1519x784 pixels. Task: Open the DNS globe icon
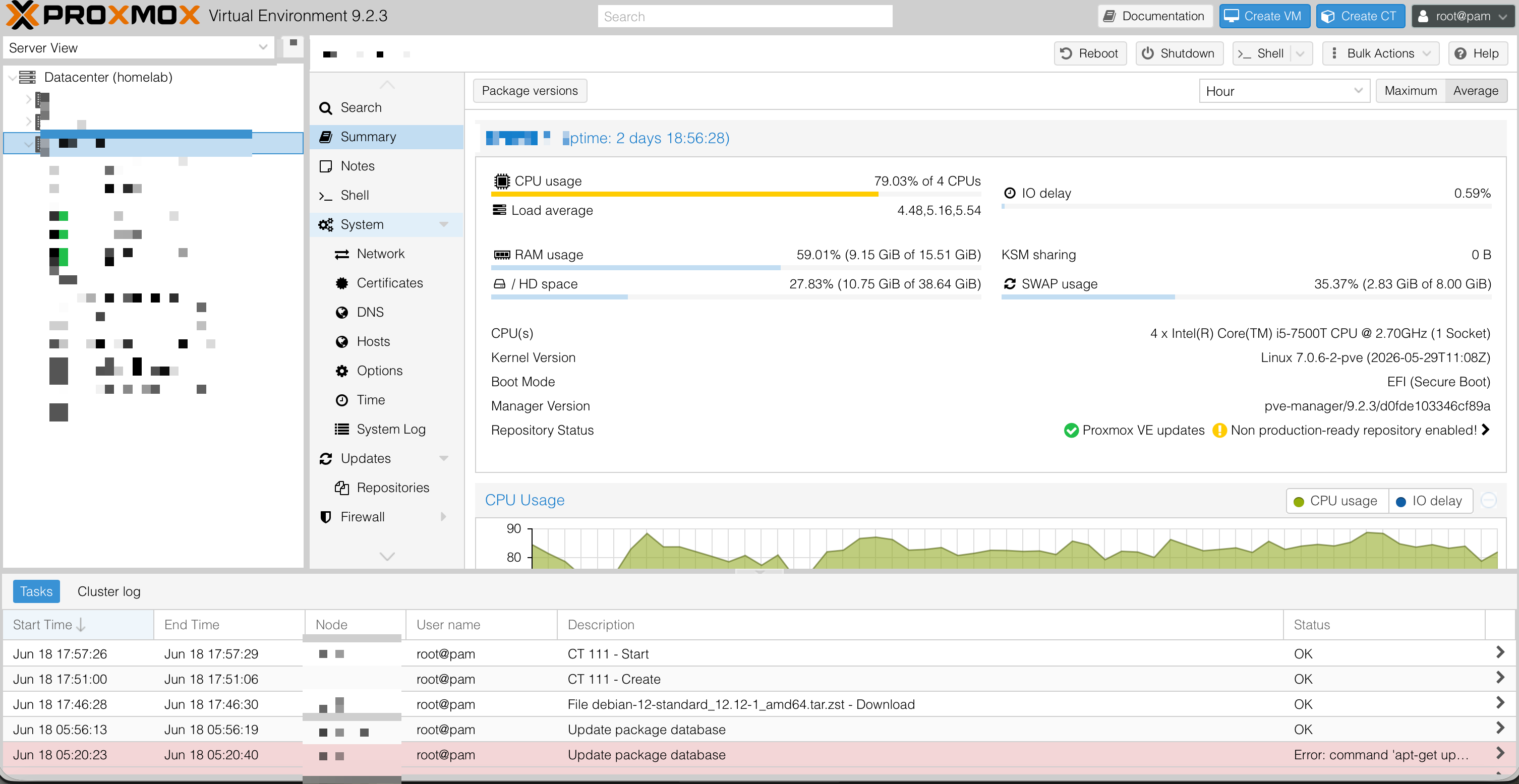pyautogui.click(x=341, y=313)
